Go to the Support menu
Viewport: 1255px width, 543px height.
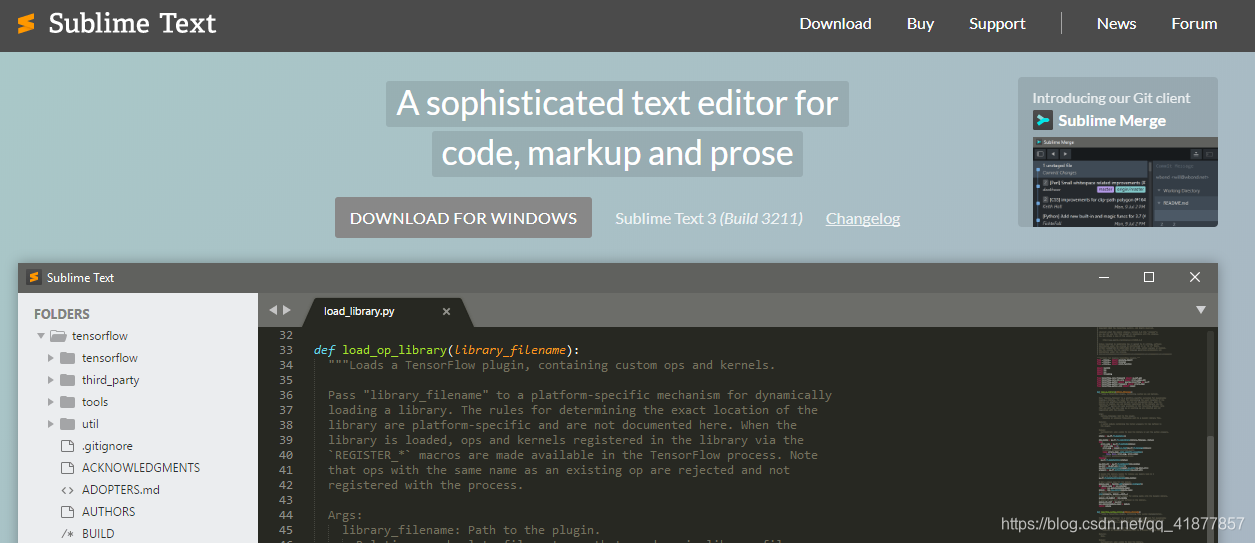point(997,24)
